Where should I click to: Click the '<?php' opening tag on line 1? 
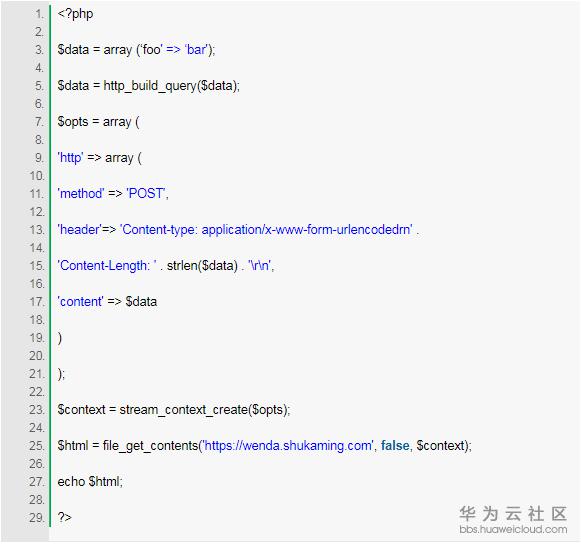75,14
